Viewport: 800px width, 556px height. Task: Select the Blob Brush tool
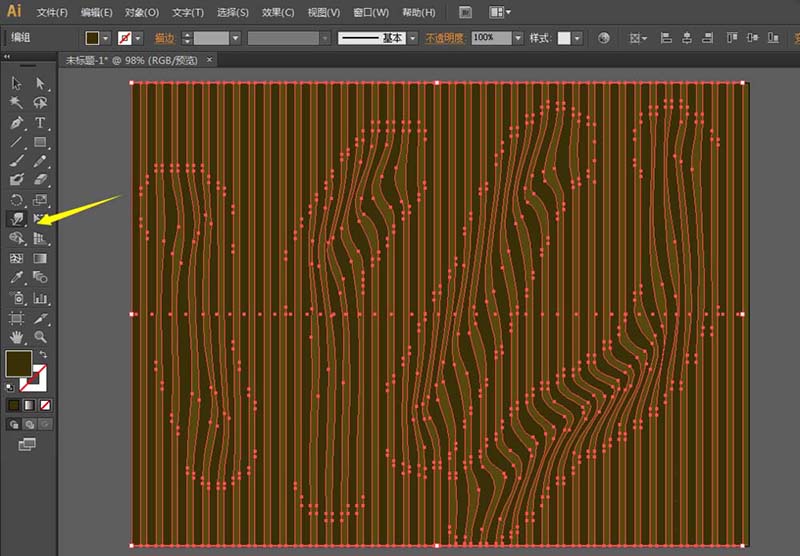(x=16, y=180)
